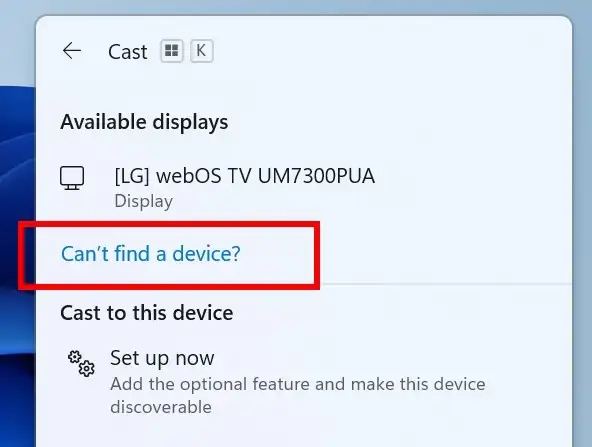Open the Can't find a device? link
The height and width of the screenshot is (447, 592).
(151, 254)
